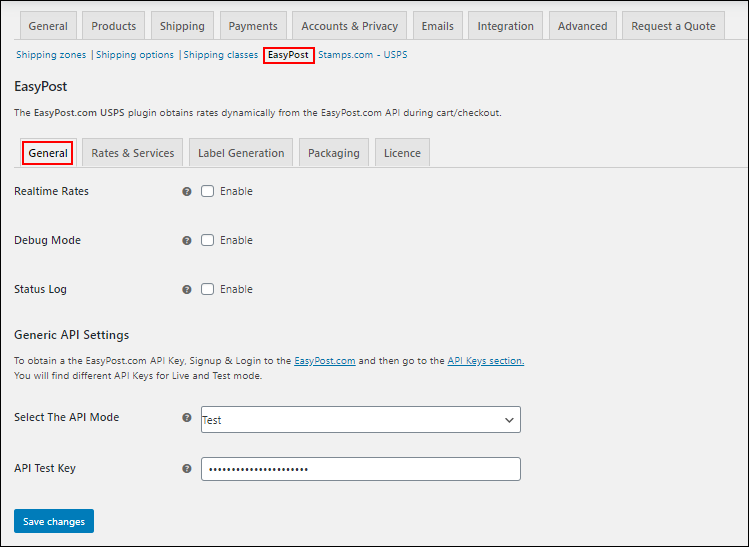The width and height of the screenshot is (749, 547).
Task: Go to Shipping zones
Action: (x=51, y=54)
